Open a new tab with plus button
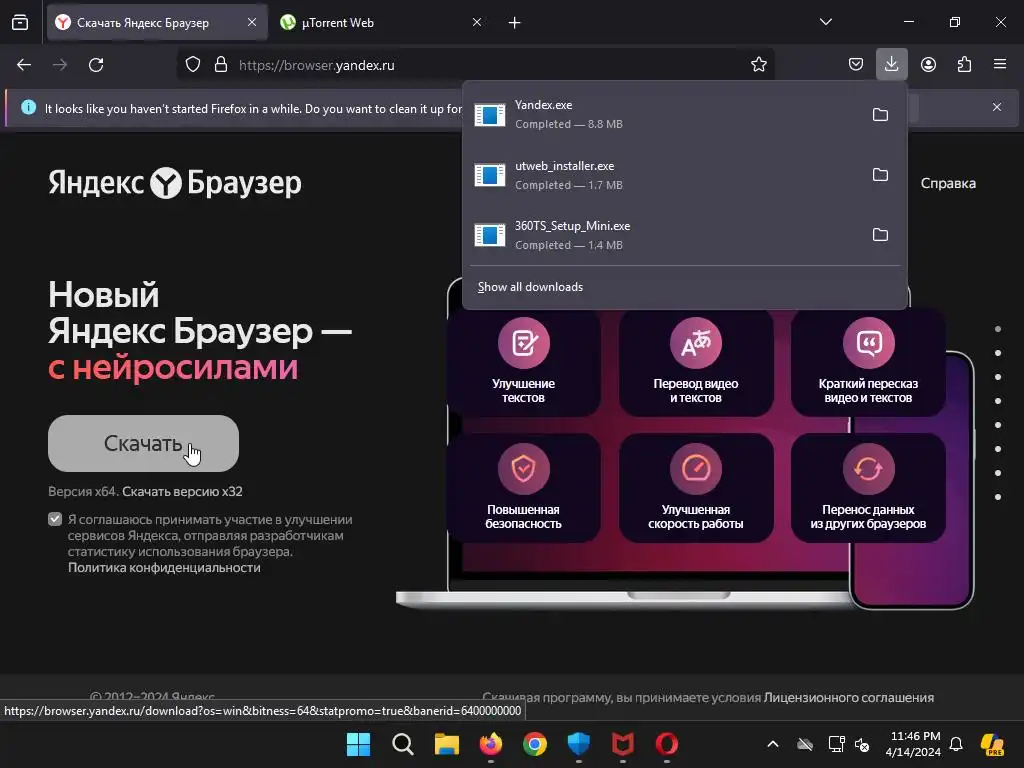Screen dimensions: 1024x768 point(515,23)
